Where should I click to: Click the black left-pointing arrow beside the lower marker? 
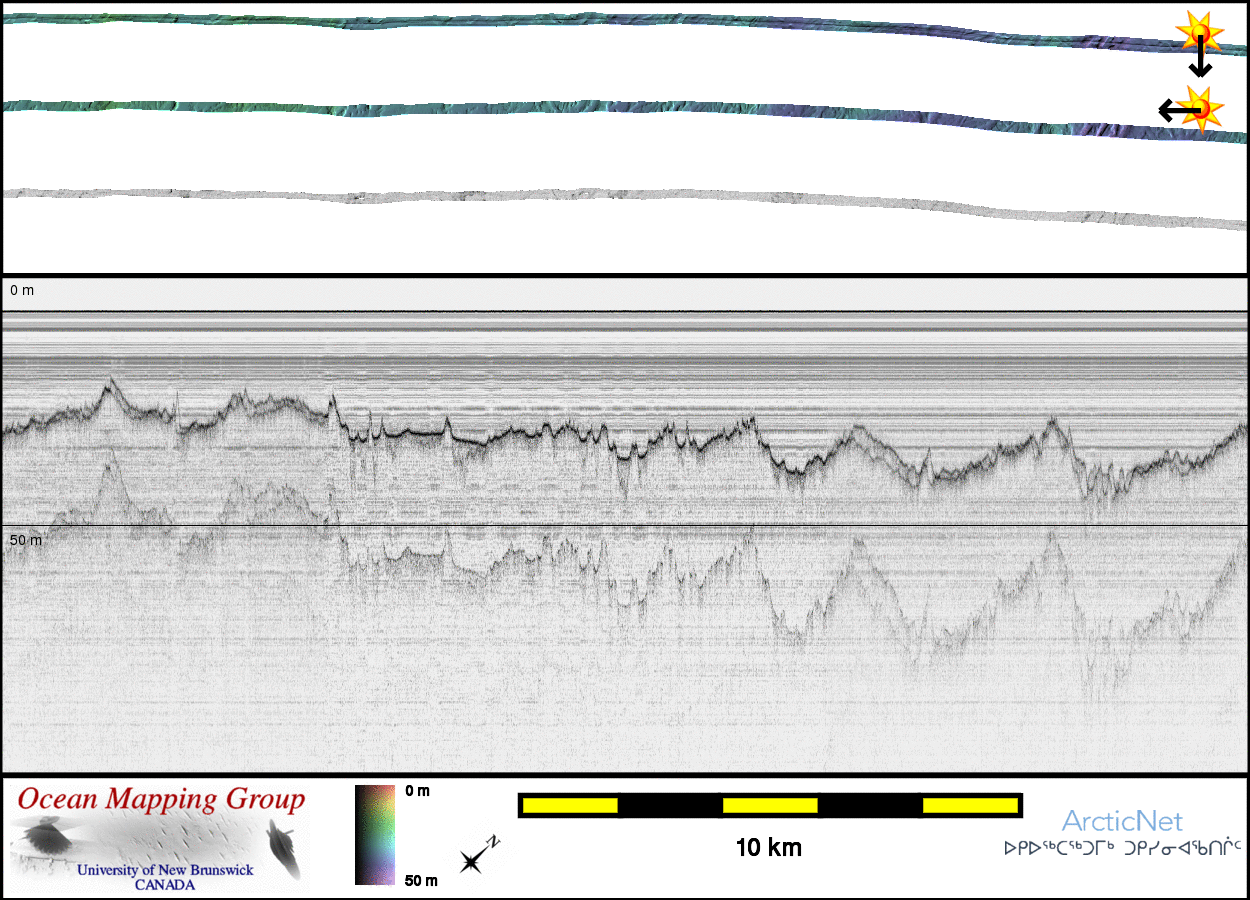[1174, 110]
